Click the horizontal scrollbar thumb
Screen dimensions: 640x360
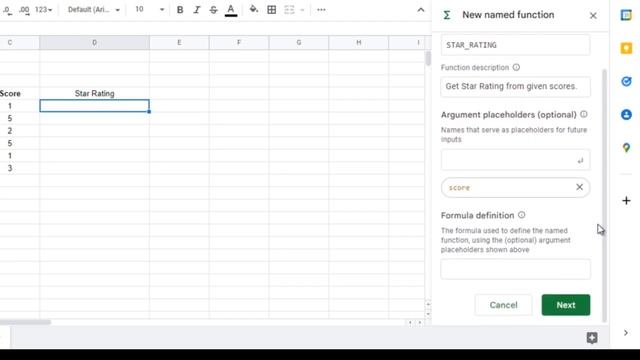(x=25, y=322)
